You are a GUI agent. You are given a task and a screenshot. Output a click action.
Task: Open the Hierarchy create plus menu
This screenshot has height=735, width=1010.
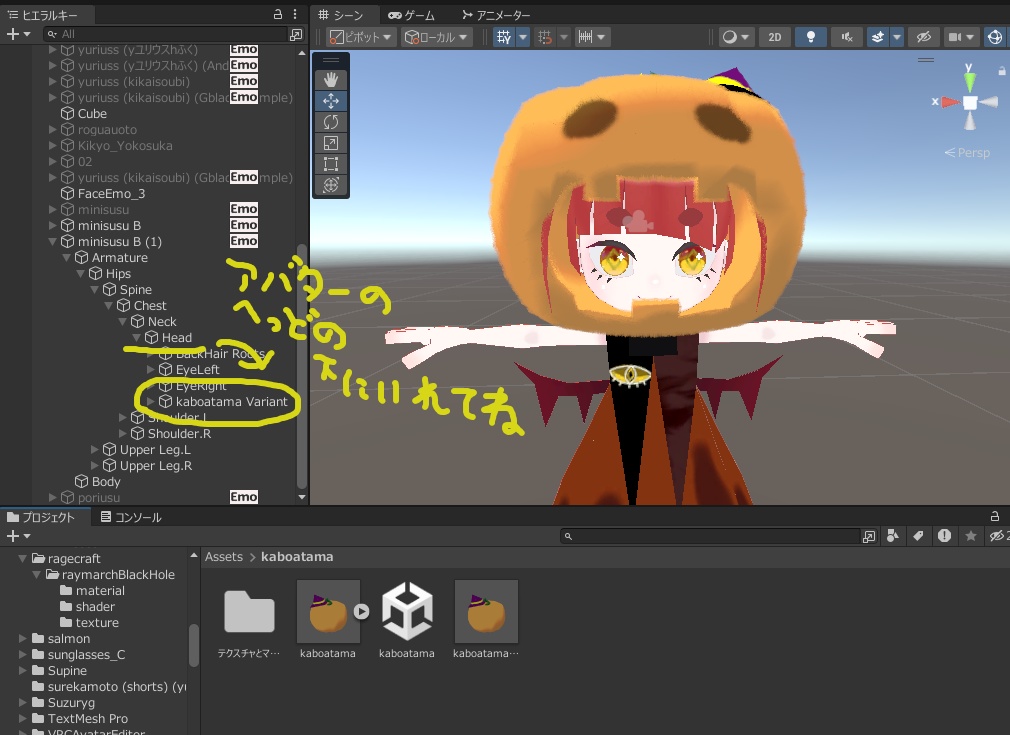tap(18, 34)
